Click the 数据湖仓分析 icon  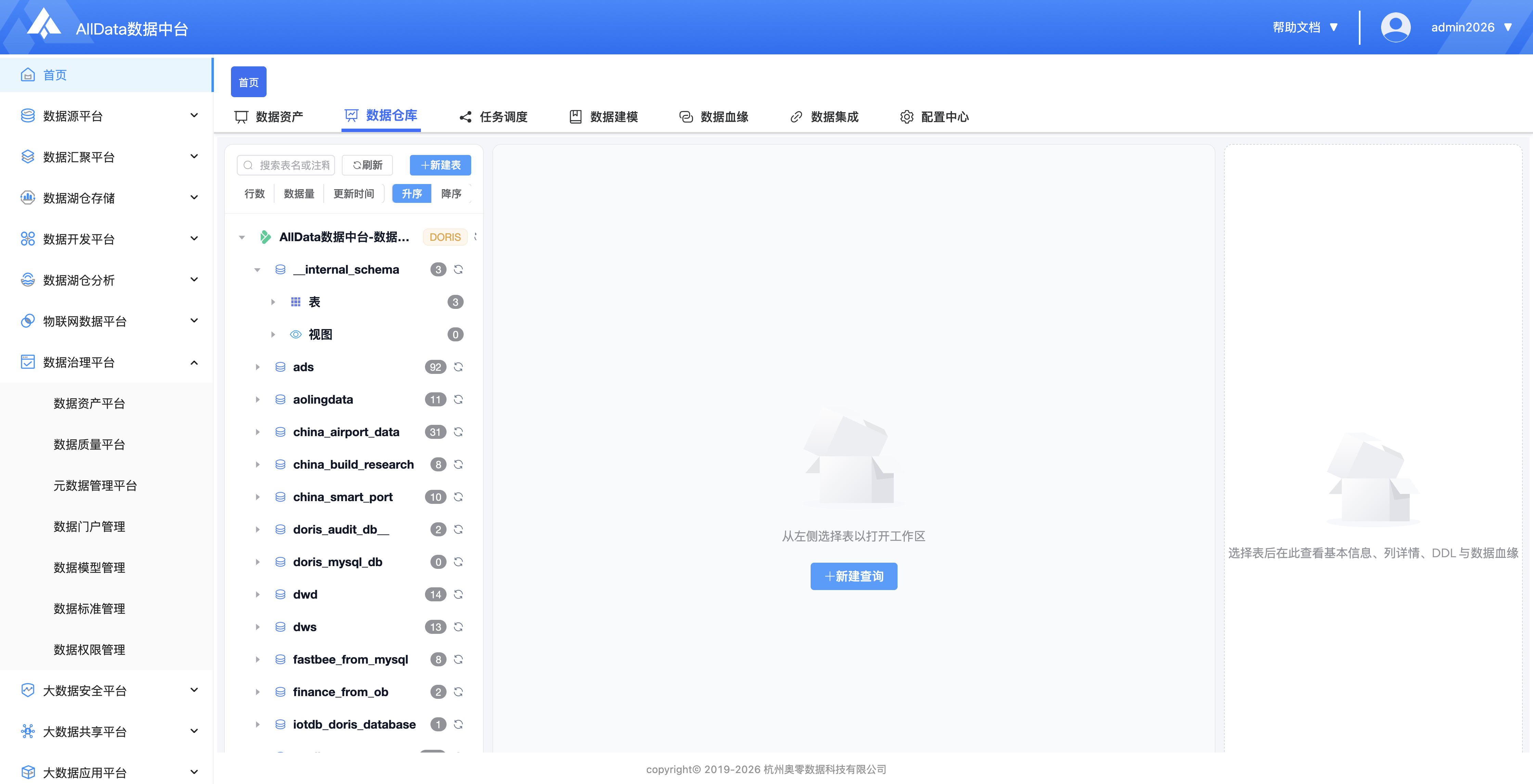click(27, 280)
